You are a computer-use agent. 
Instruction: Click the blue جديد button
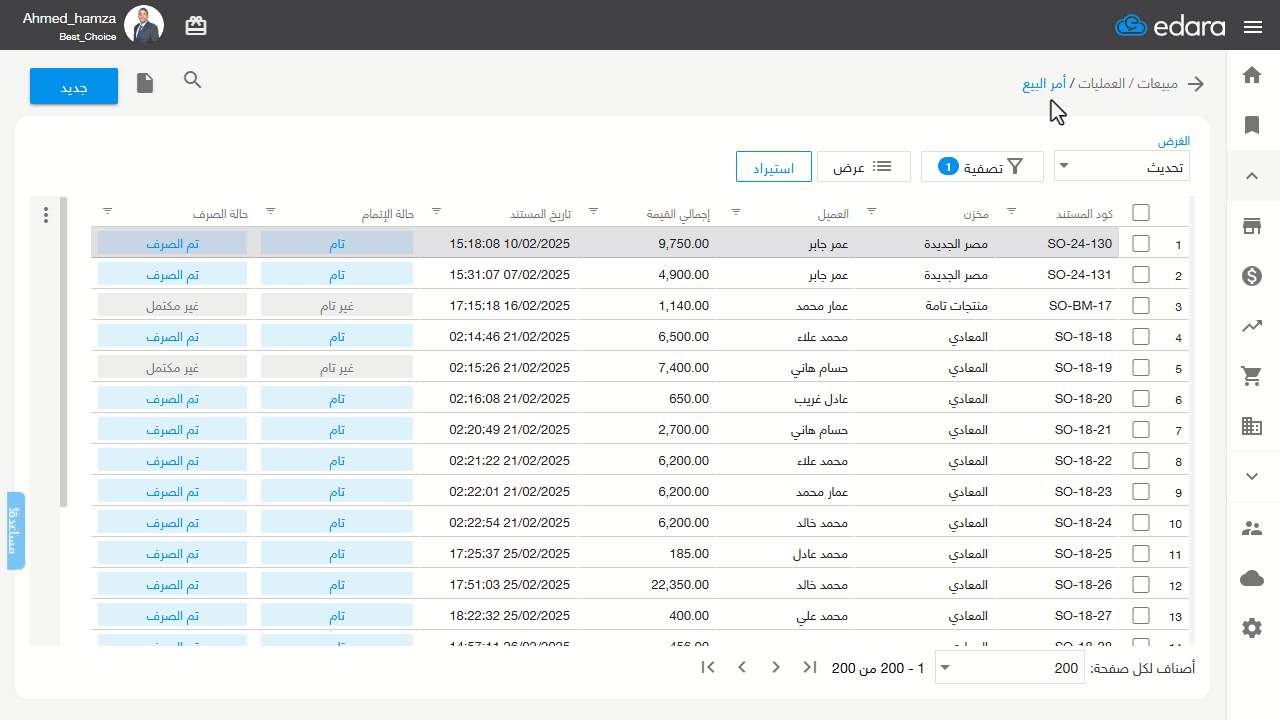pyautogui.click(x=74, y=86)
